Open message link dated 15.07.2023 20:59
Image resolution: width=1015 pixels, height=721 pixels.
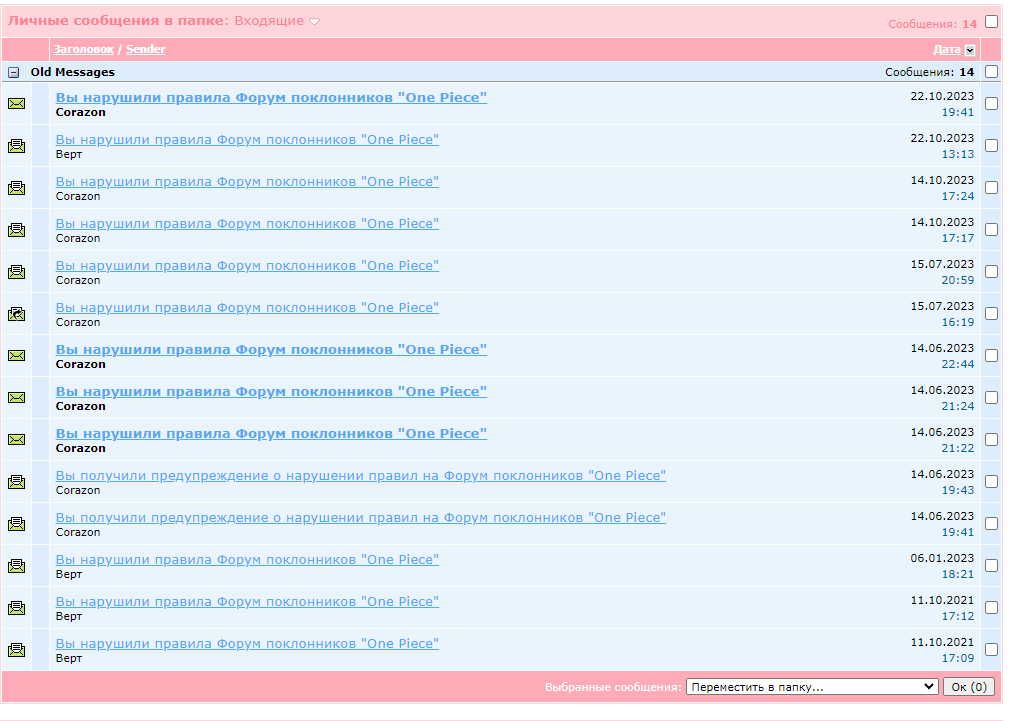pos(247,266)
